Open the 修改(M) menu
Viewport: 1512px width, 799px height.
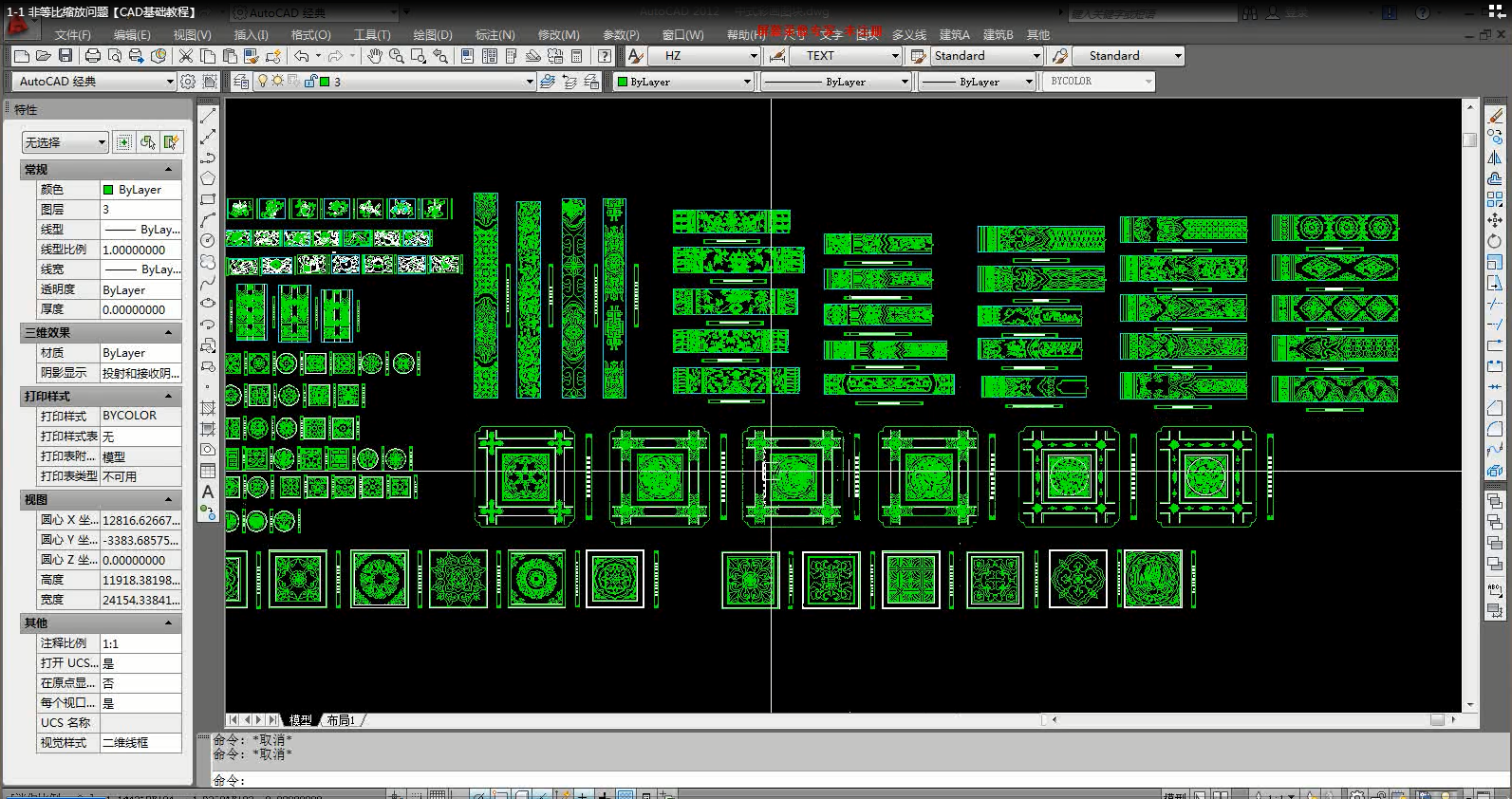pos(558,35)
